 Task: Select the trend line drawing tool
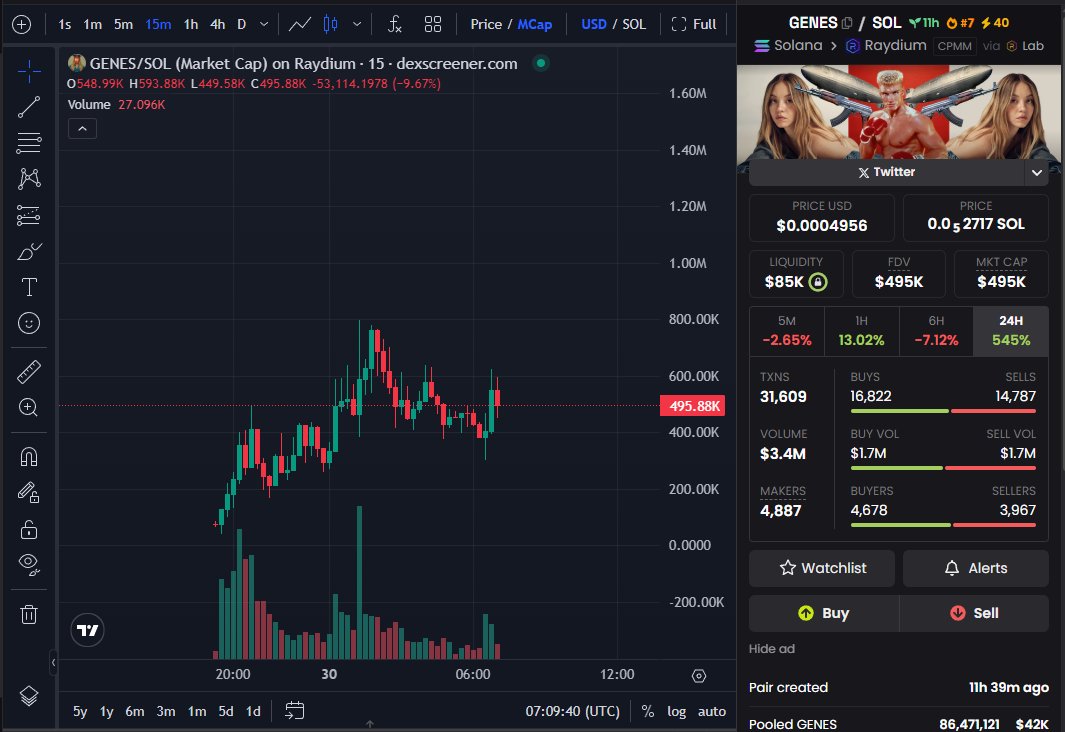(x=29, y=107)
